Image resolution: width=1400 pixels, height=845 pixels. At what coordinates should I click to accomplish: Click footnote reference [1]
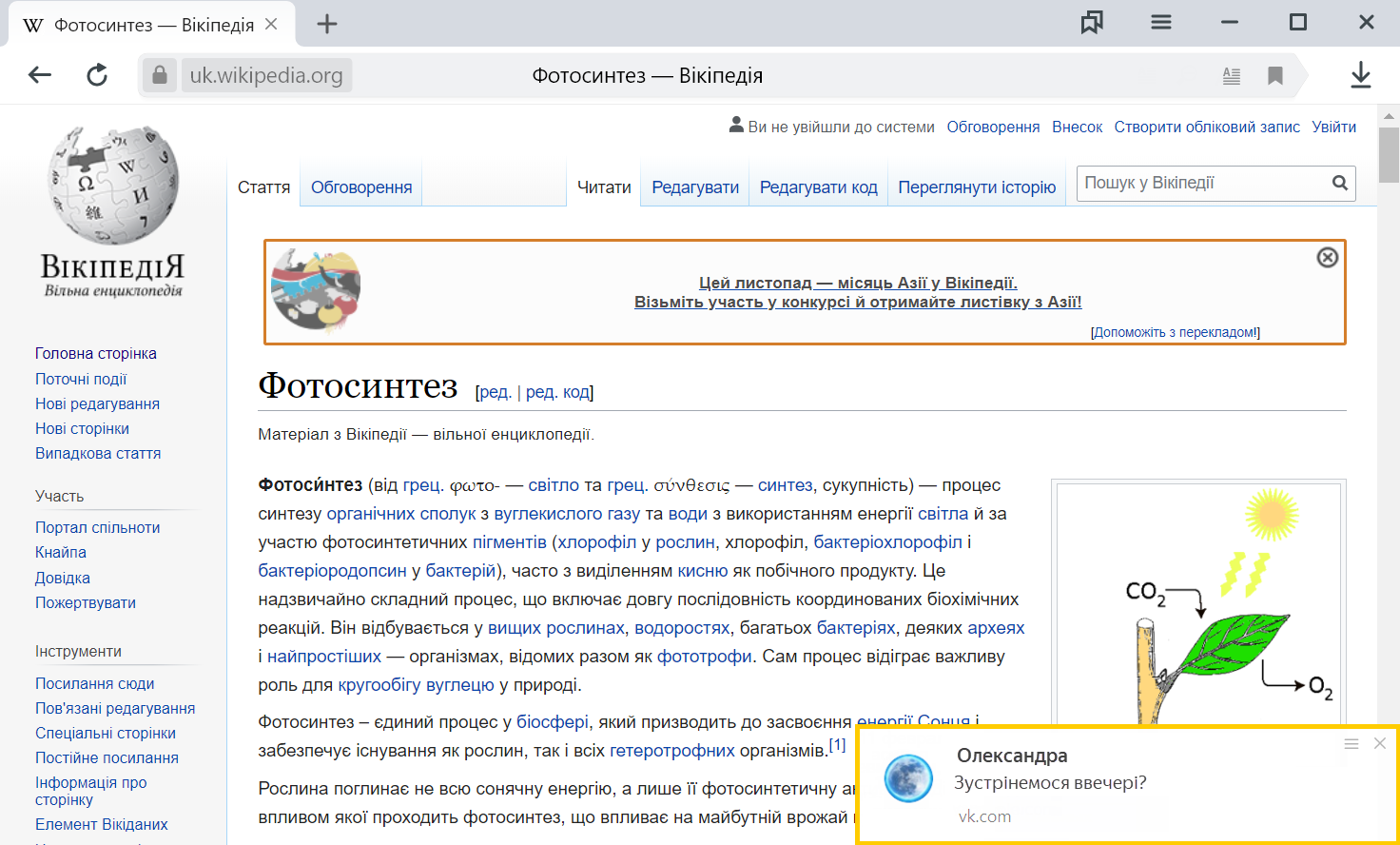pos(837,744)
